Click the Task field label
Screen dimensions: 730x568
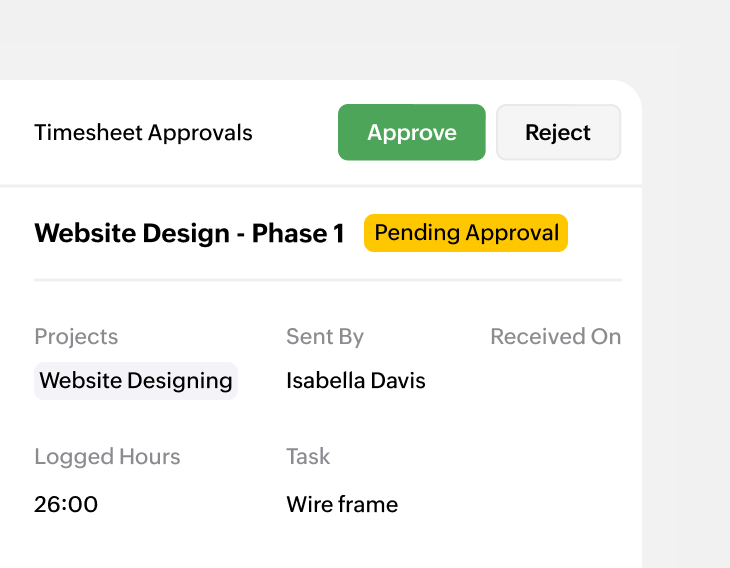click(308, 457)
